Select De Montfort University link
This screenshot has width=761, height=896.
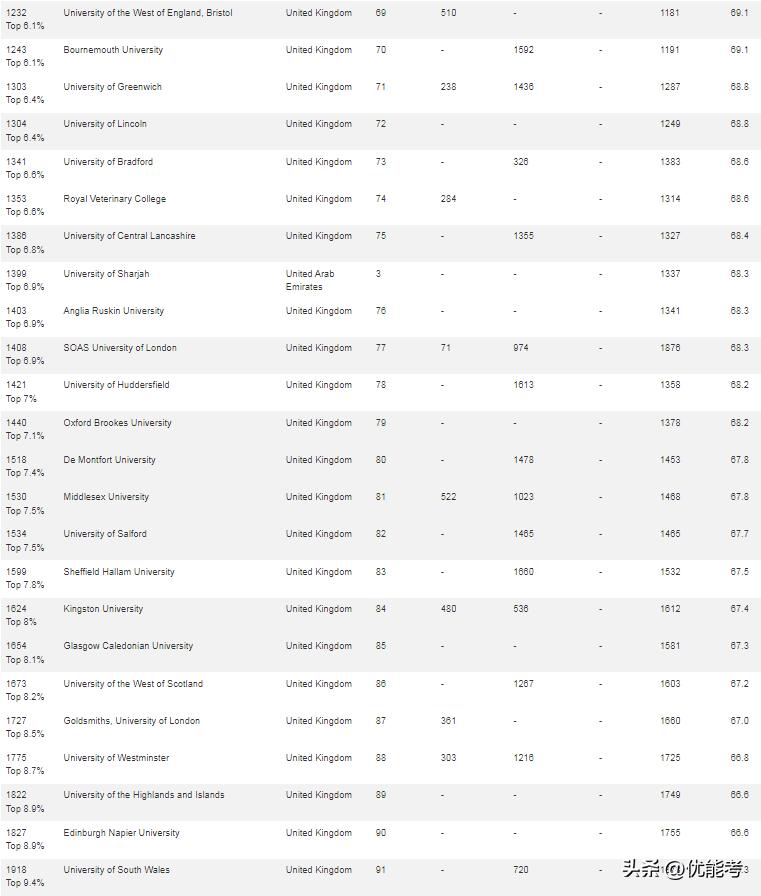tap(109, 460)
